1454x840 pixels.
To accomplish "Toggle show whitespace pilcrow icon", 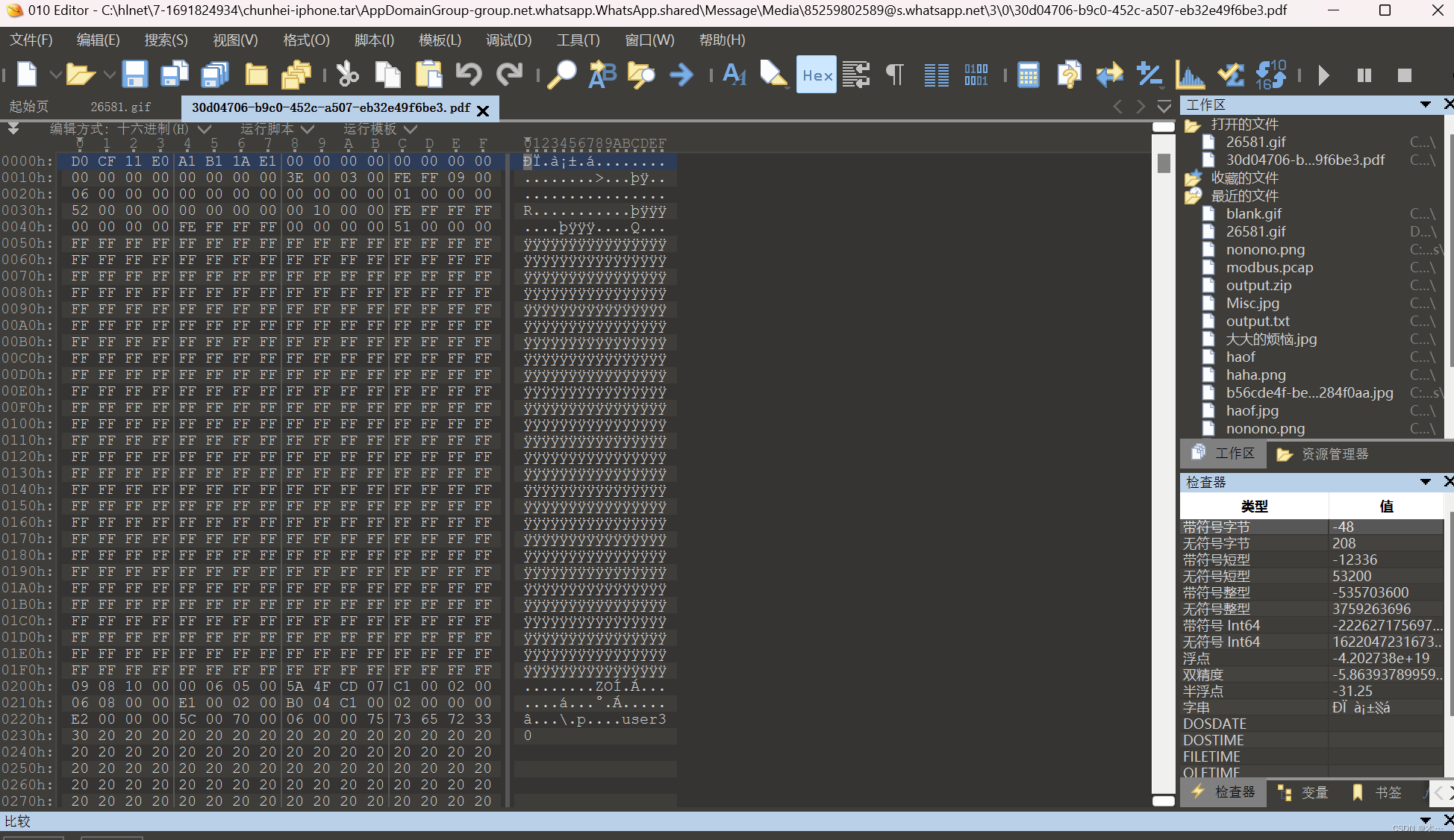I will pyautogui.click(x=894, y=75).
